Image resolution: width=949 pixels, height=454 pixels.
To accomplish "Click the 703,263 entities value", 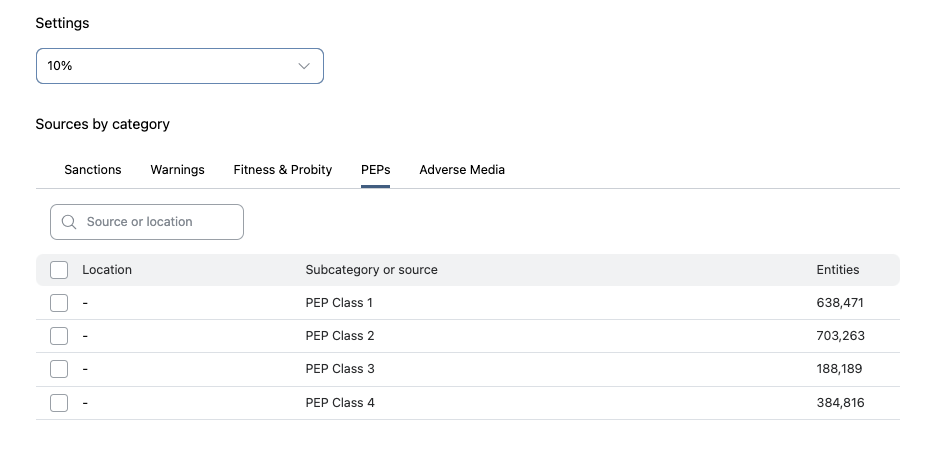I will click(x=840, y=336).
